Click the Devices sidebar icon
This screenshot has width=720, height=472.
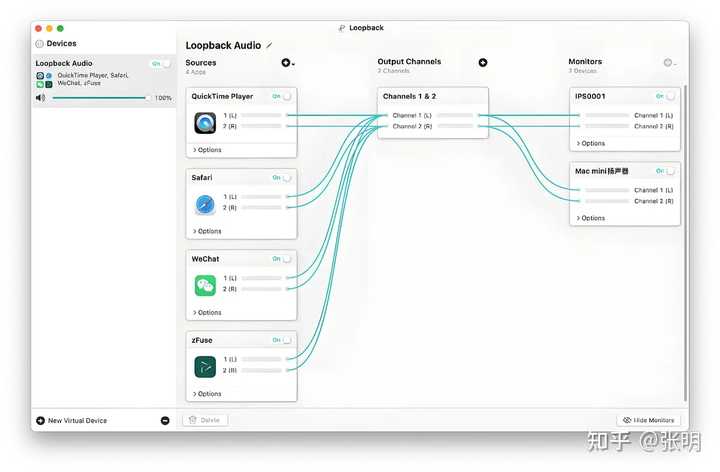pyautogui.click(x=39, y=44)
